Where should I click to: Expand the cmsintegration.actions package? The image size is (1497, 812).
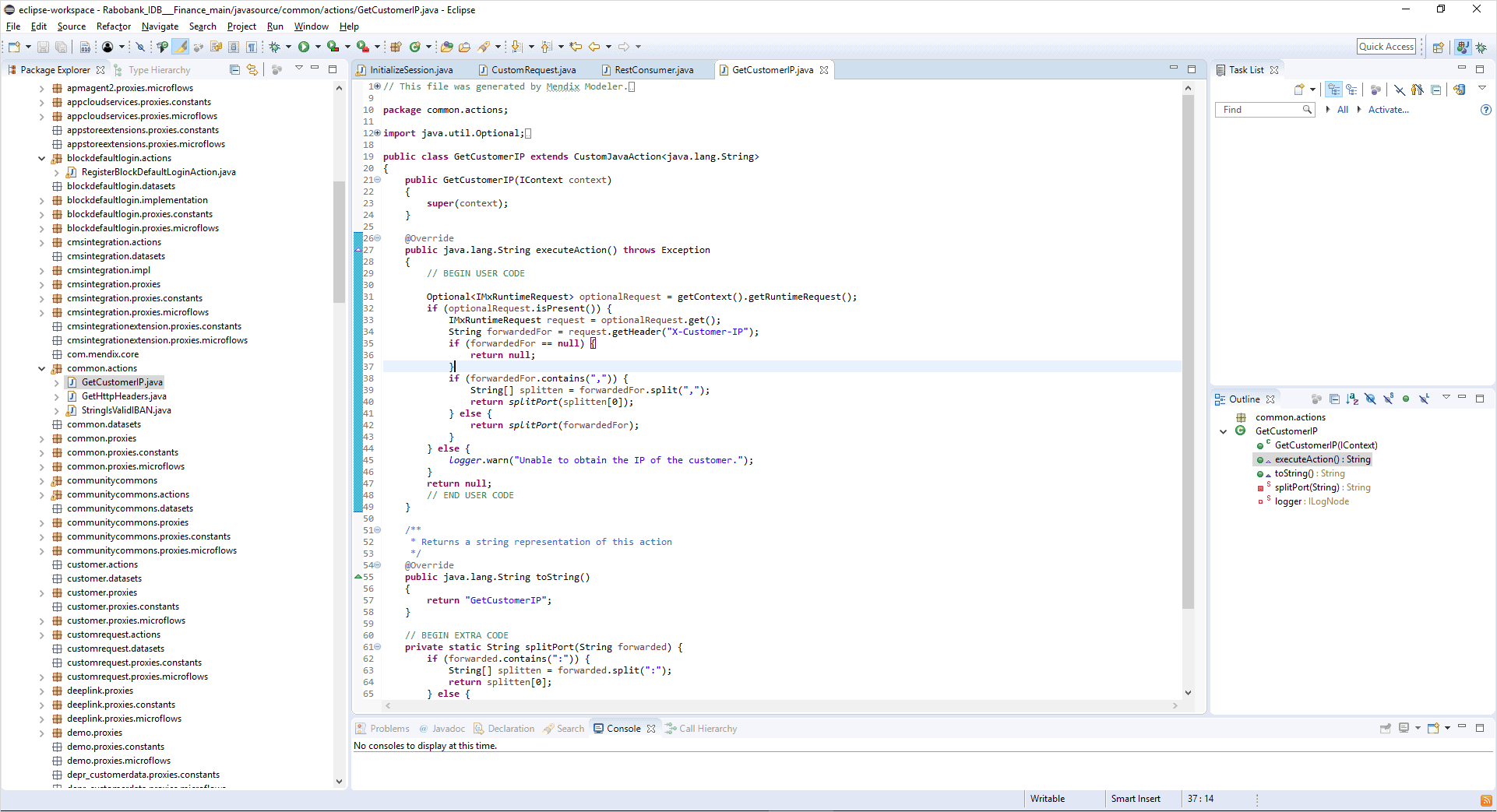point(42,242)
